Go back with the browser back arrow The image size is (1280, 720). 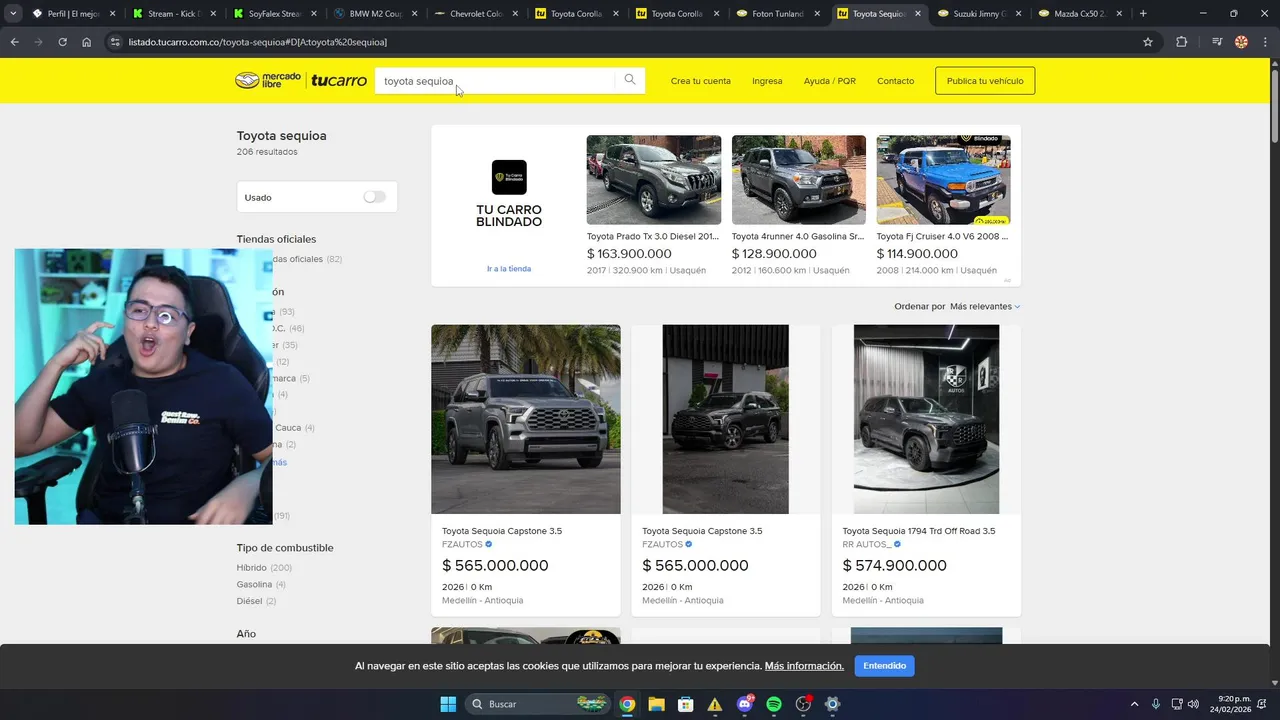[x=14, y=42]
